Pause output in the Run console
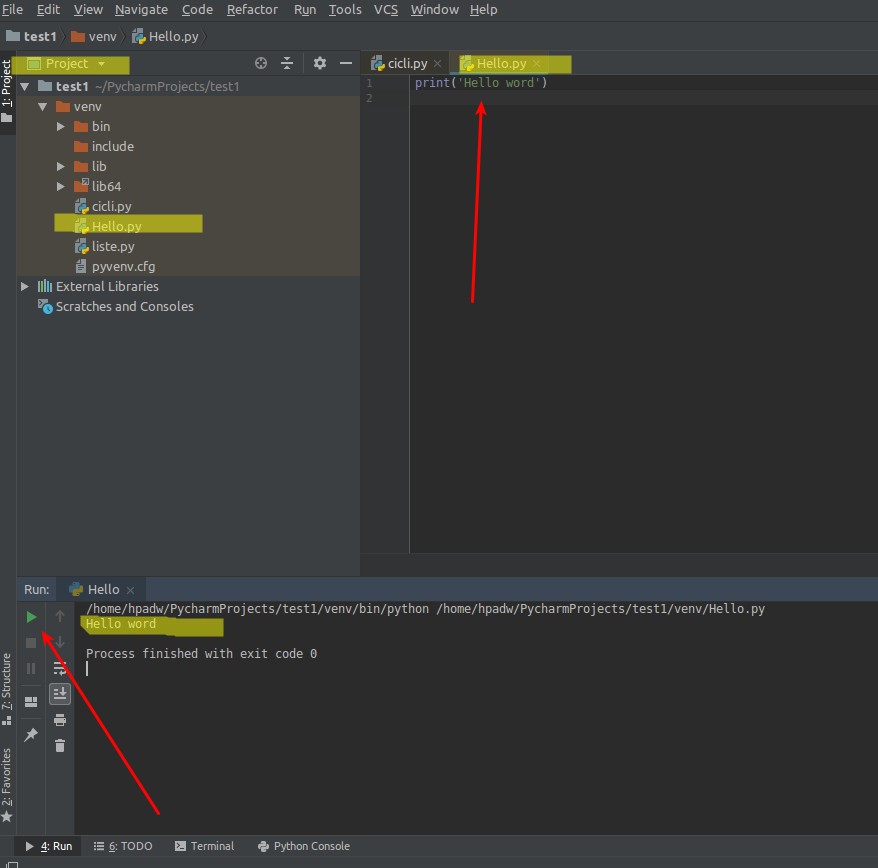878x868 pixels. (30, 668)
